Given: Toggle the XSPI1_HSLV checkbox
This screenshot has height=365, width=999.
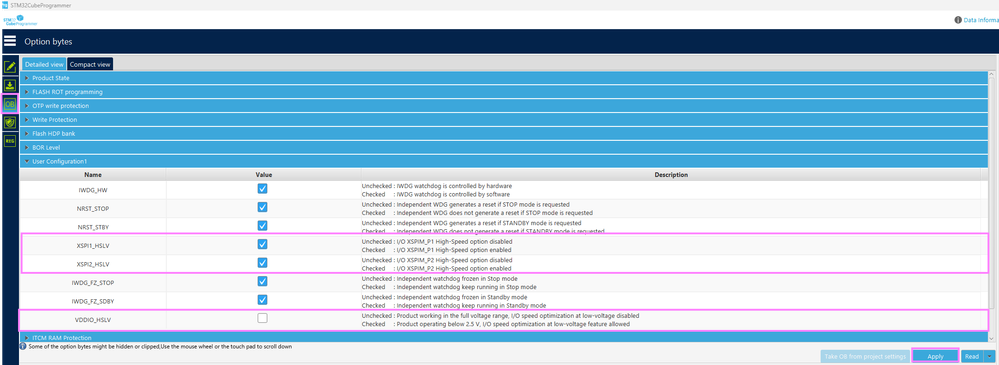Looking at the screenshot, I should point(262,244).
